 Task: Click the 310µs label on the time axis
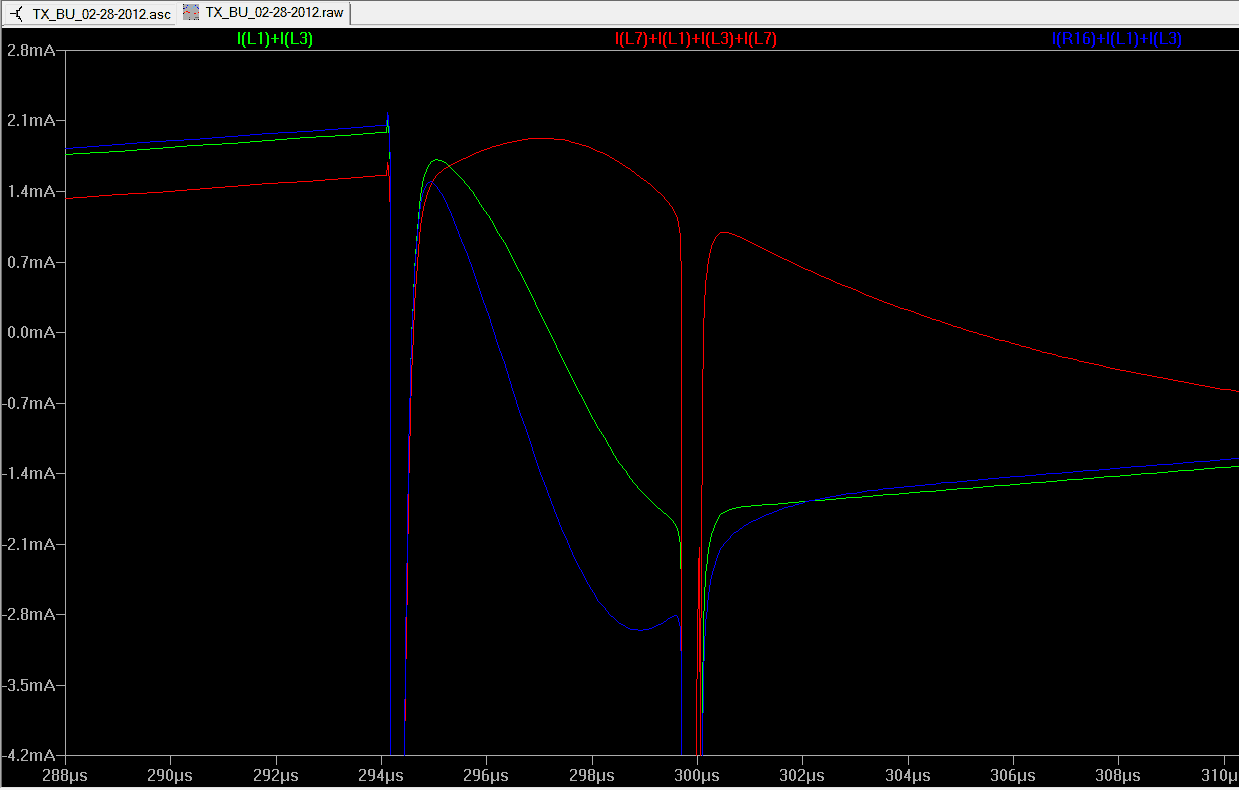point(1220,775)
